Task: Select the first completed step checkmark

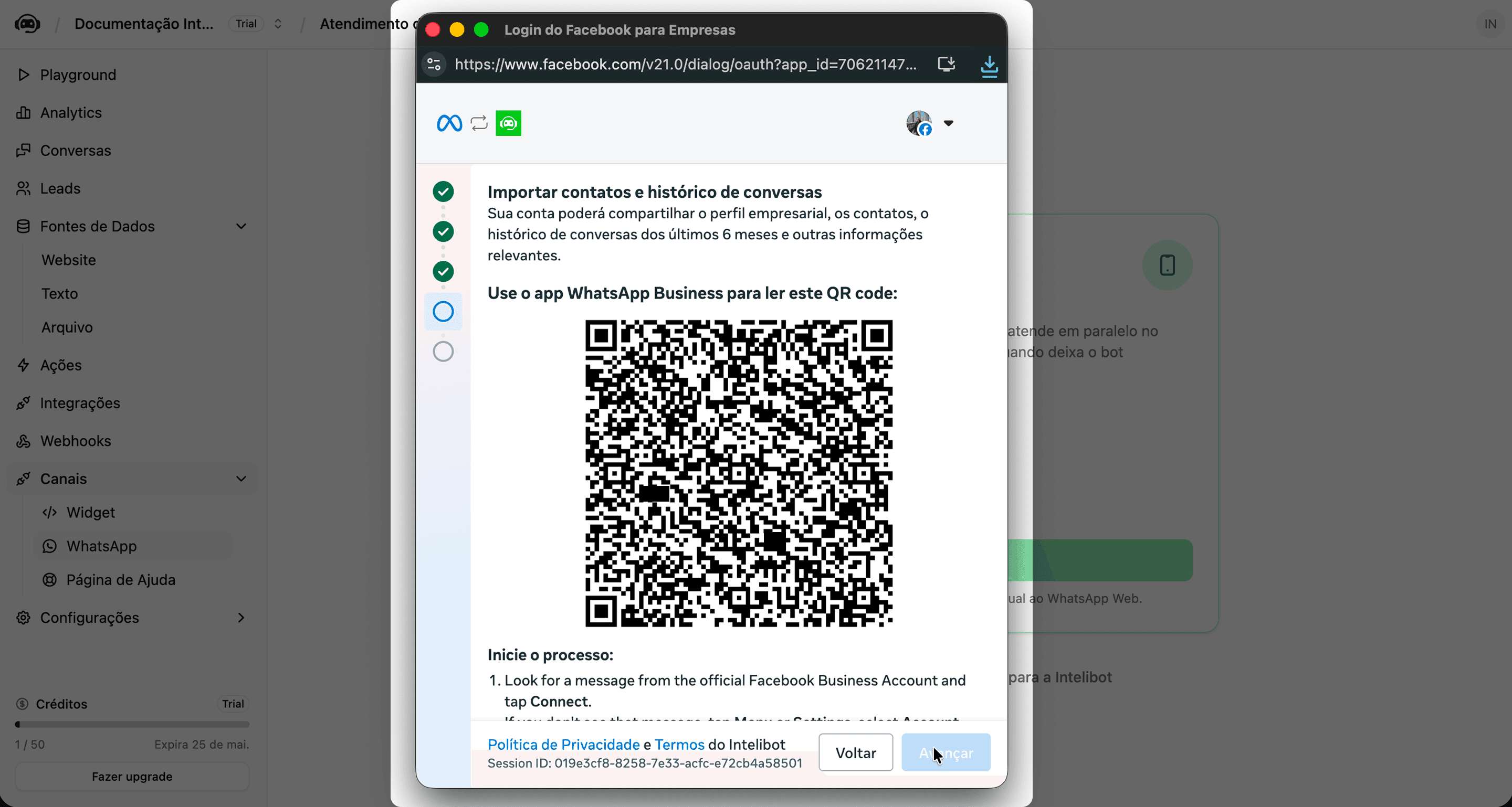Action: [443, 191]
